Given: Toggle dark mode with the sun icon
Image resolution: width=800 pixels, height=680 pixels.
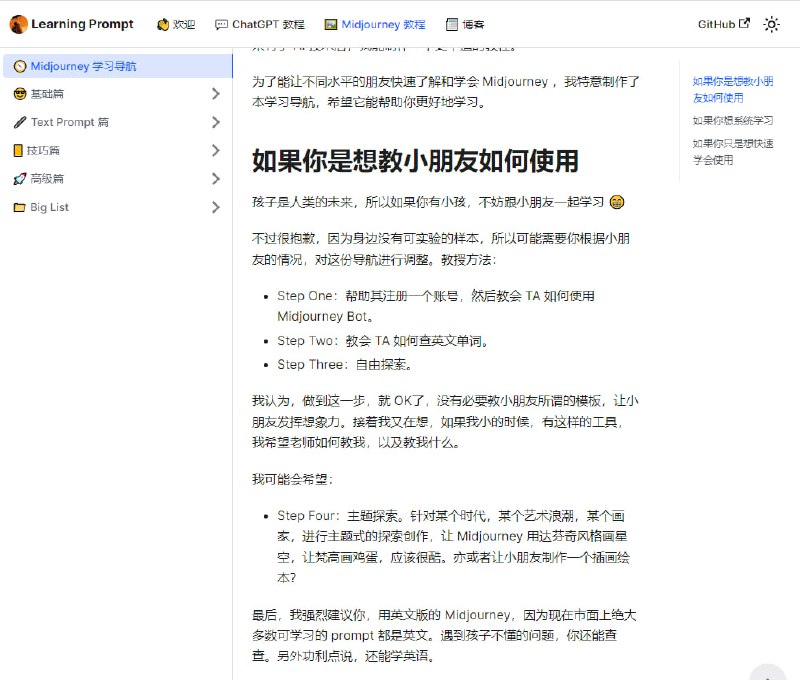Looking at the screenshot, I should [x=771, y=24].
